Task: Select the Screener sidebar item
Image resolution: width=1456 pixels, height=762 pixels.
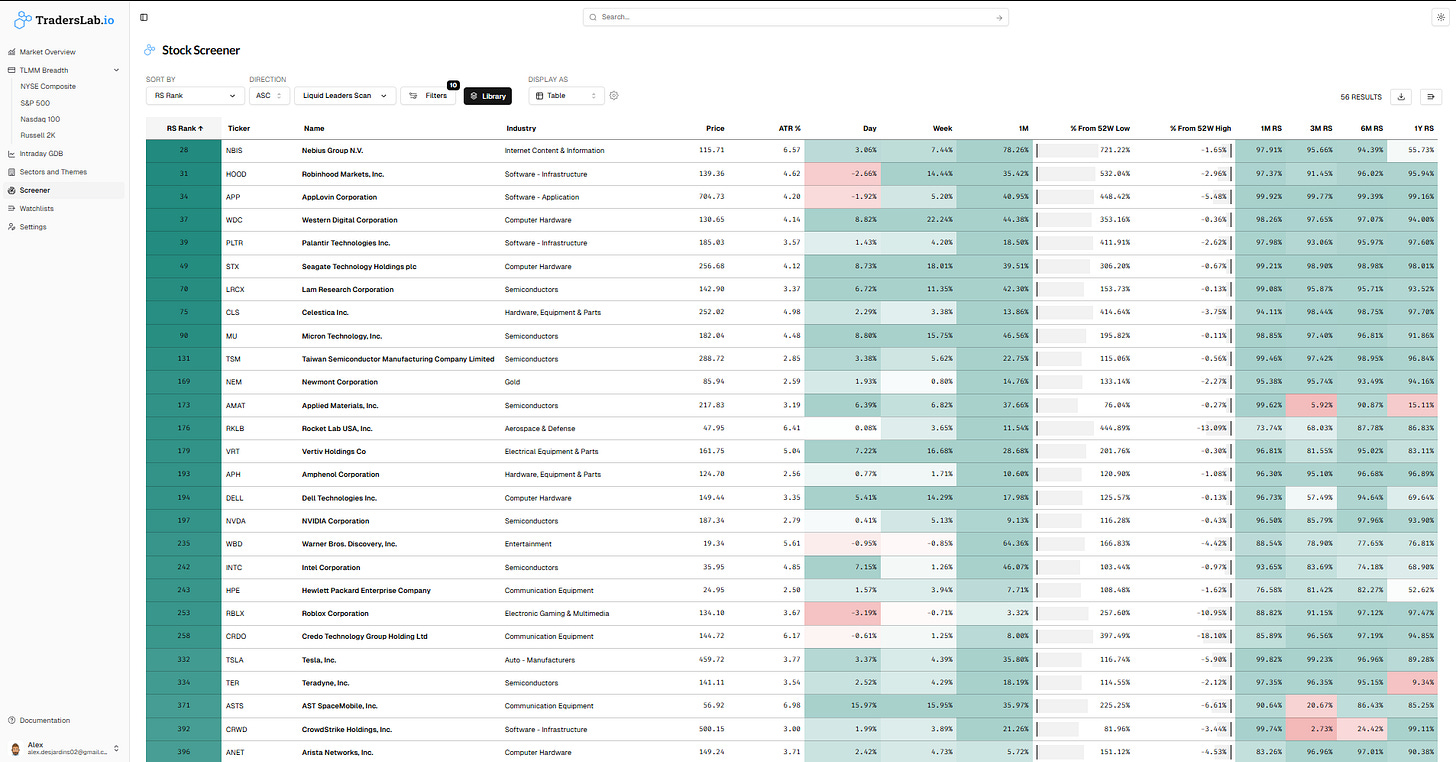Action: click(64, 190)
